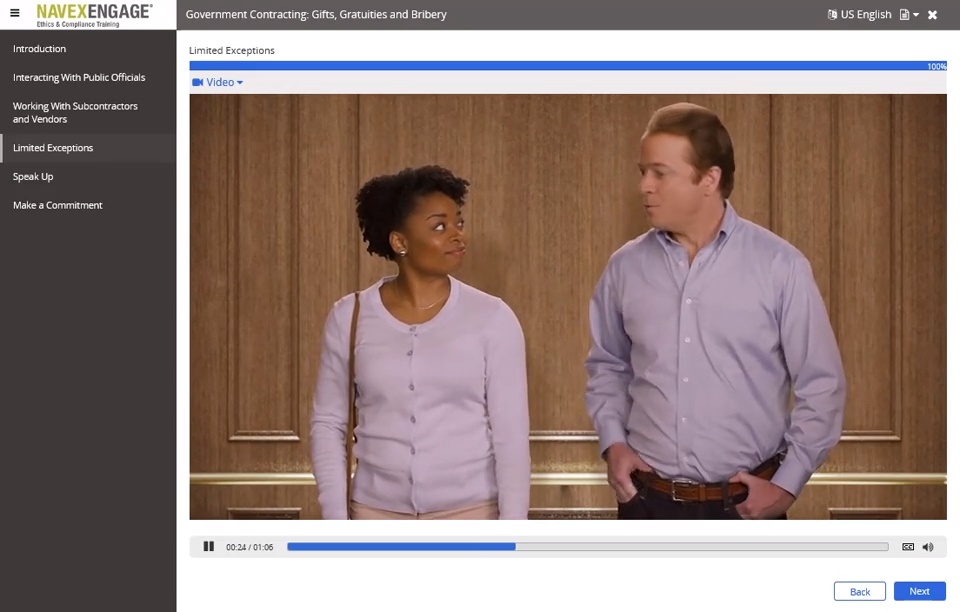Toggle closed captions on the video

point(908,547)
